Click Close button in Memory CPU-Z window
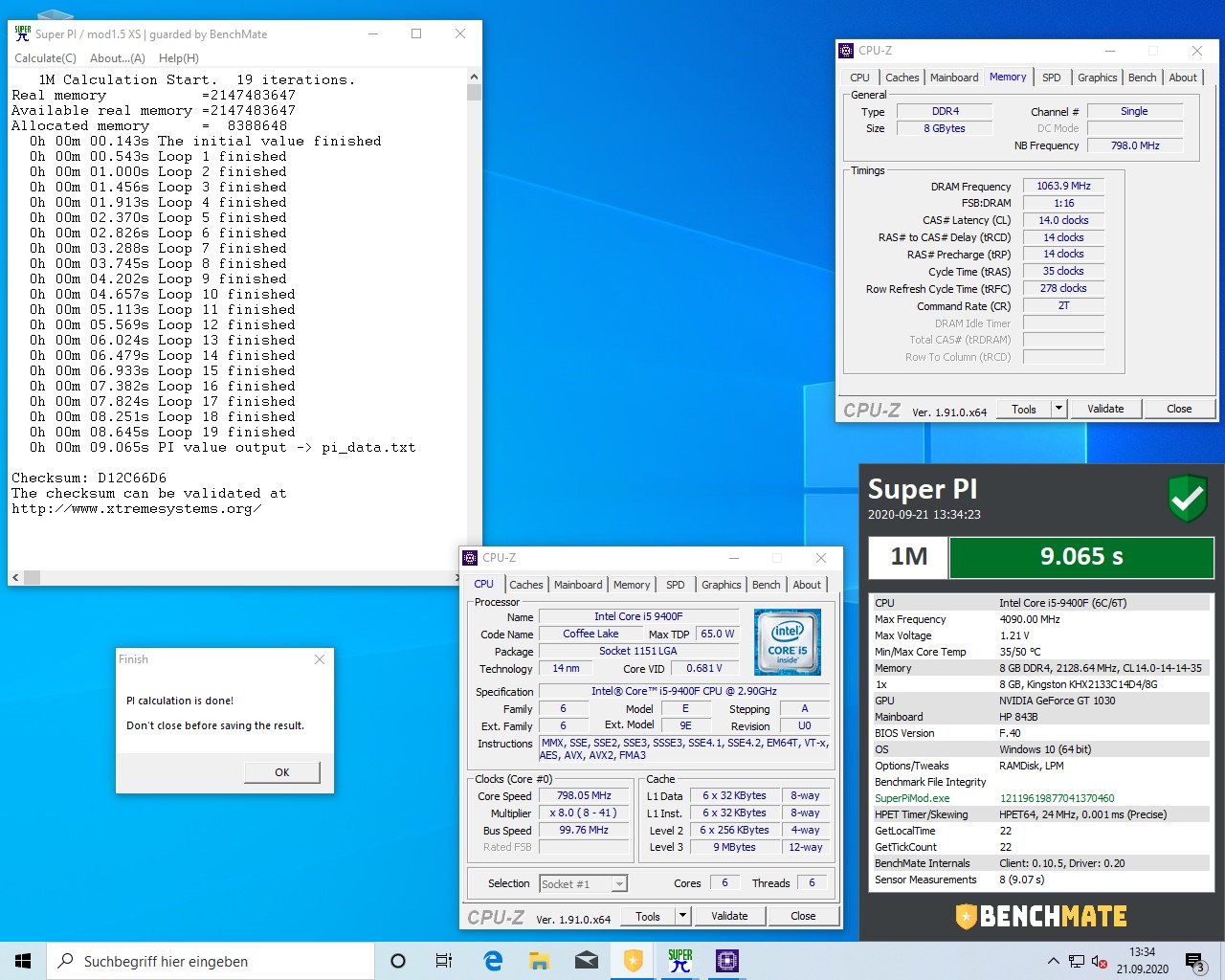Viewport: 1225px width, 980px height. pos(1179,409)
